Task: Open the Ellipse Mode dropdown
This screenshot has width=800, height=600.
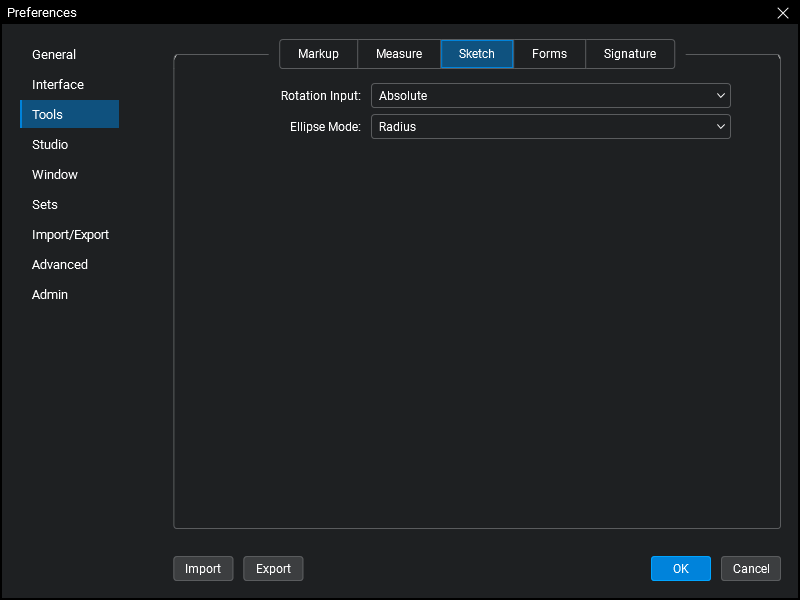Action: click(550, 127)
